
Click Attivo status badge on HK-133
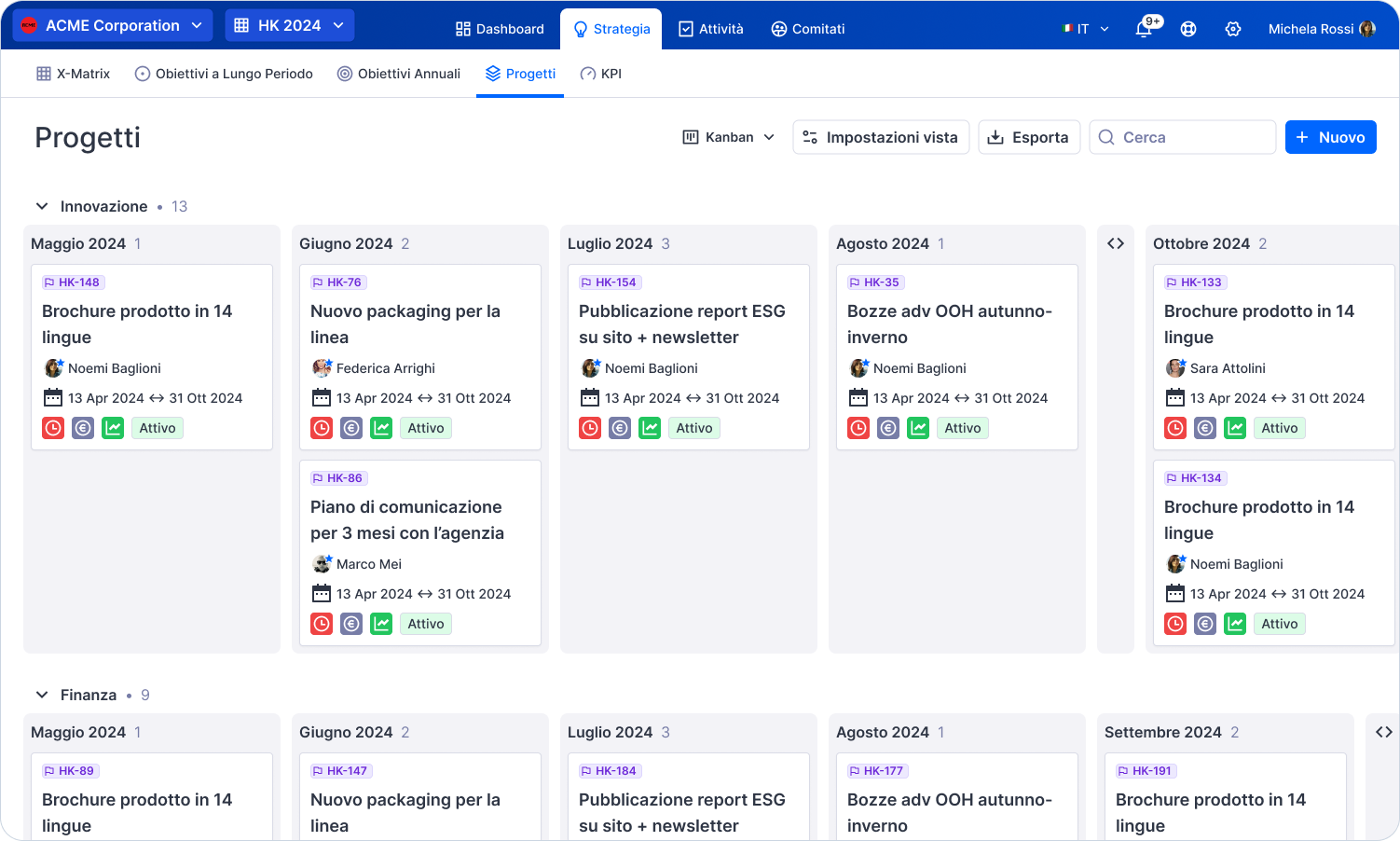1280,428
